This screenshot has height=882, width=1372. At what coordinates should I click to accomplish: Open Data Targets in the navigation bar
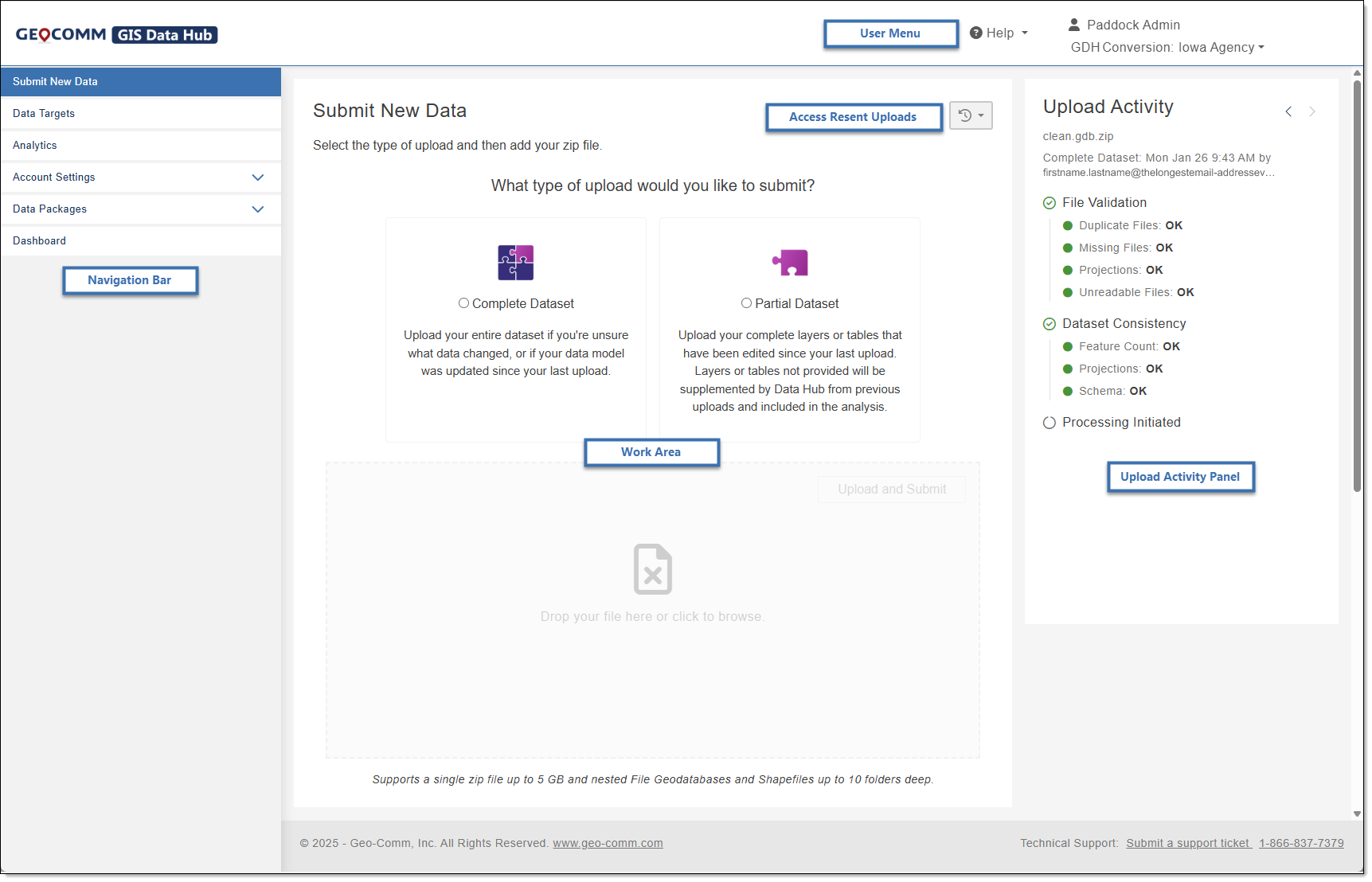(x=44, y=114)
